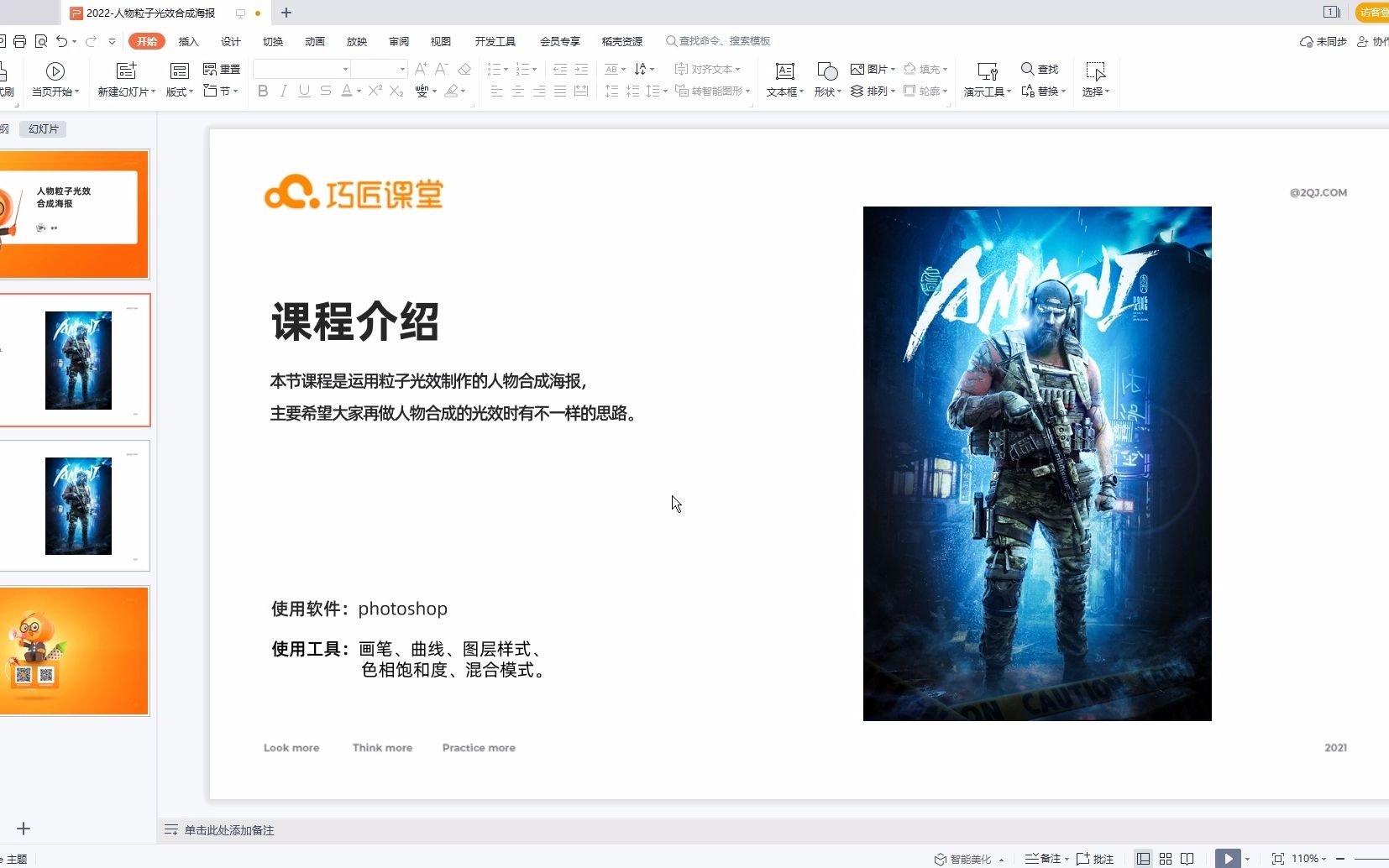Click the reset (重置) slide button
The image size is (1389, 868).
pos(222,70)
